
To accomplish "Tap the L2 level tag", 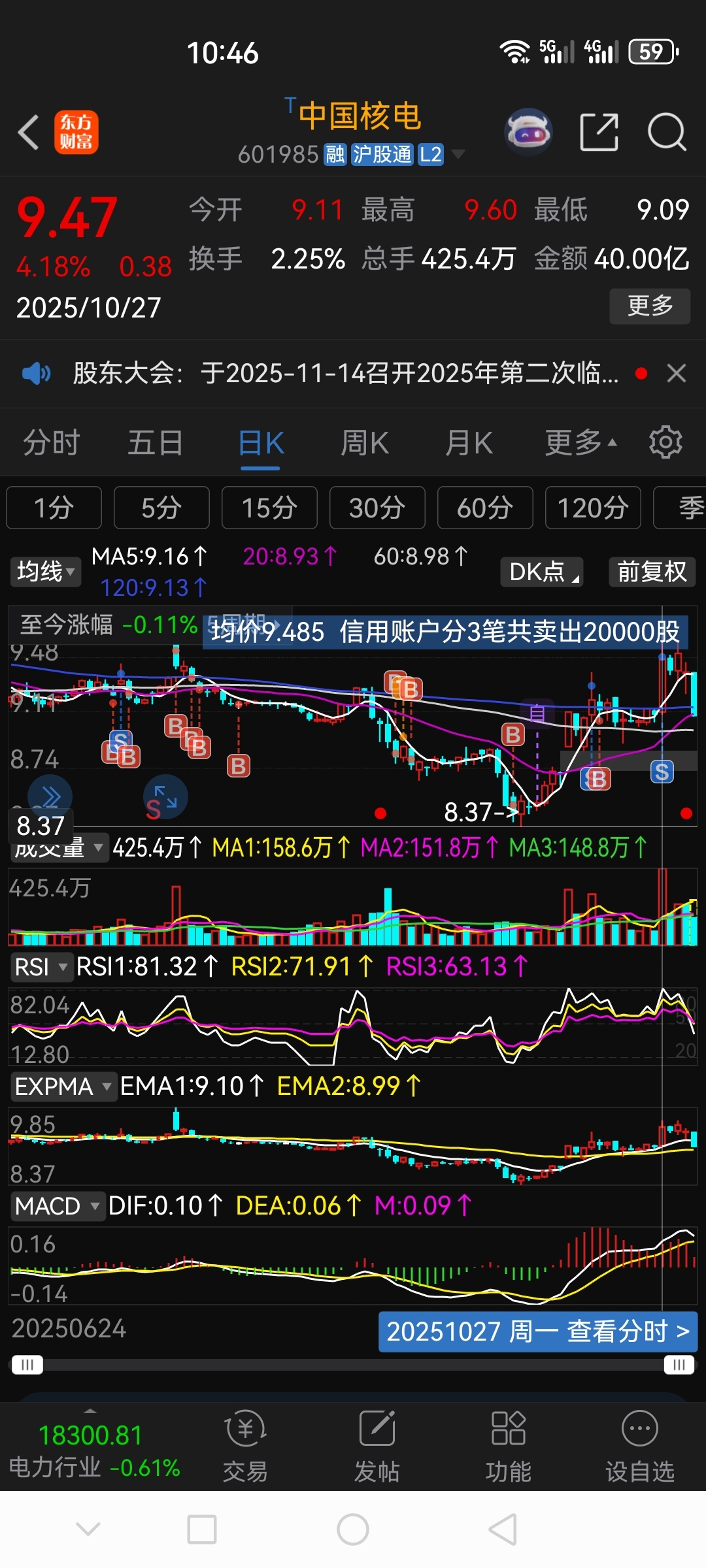I will [431, 155].
